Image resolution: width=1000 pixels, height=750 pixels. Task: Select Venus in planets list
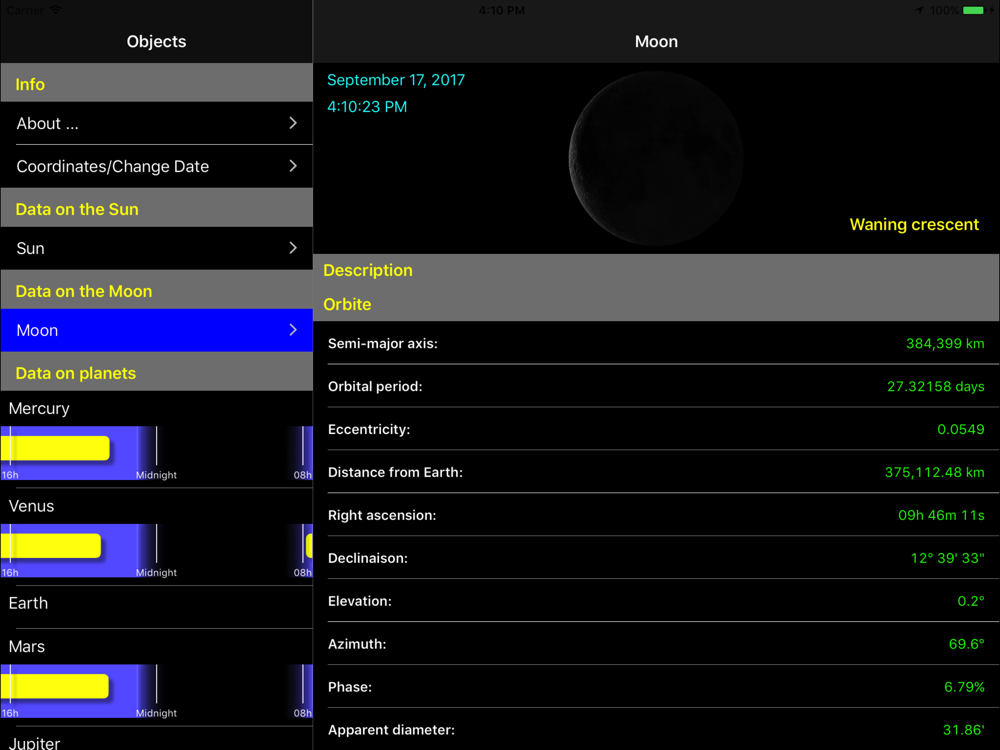[31, 506]
